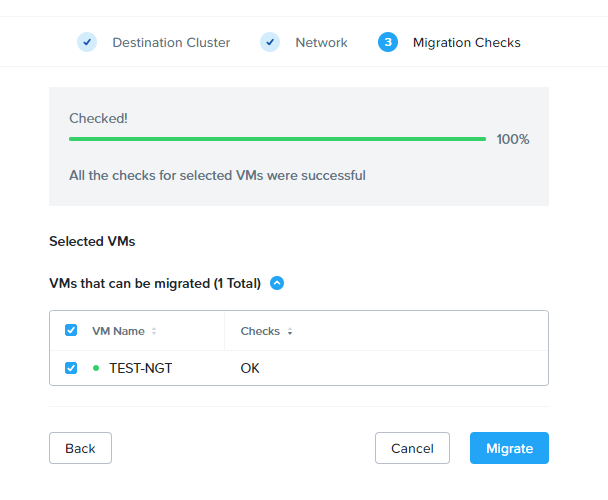Select the Migration Checks step label
Image resolution: width=608 pixels, height=500 pixels.
click(x=466, y=42)
